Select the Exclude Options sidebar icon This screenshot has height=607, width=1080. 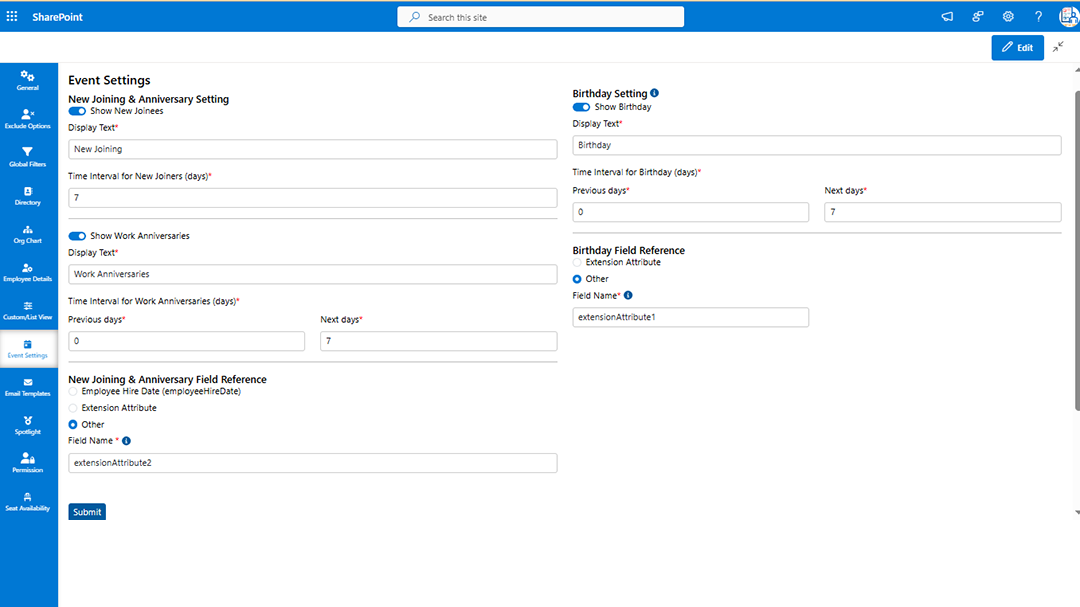click(28, 119)
